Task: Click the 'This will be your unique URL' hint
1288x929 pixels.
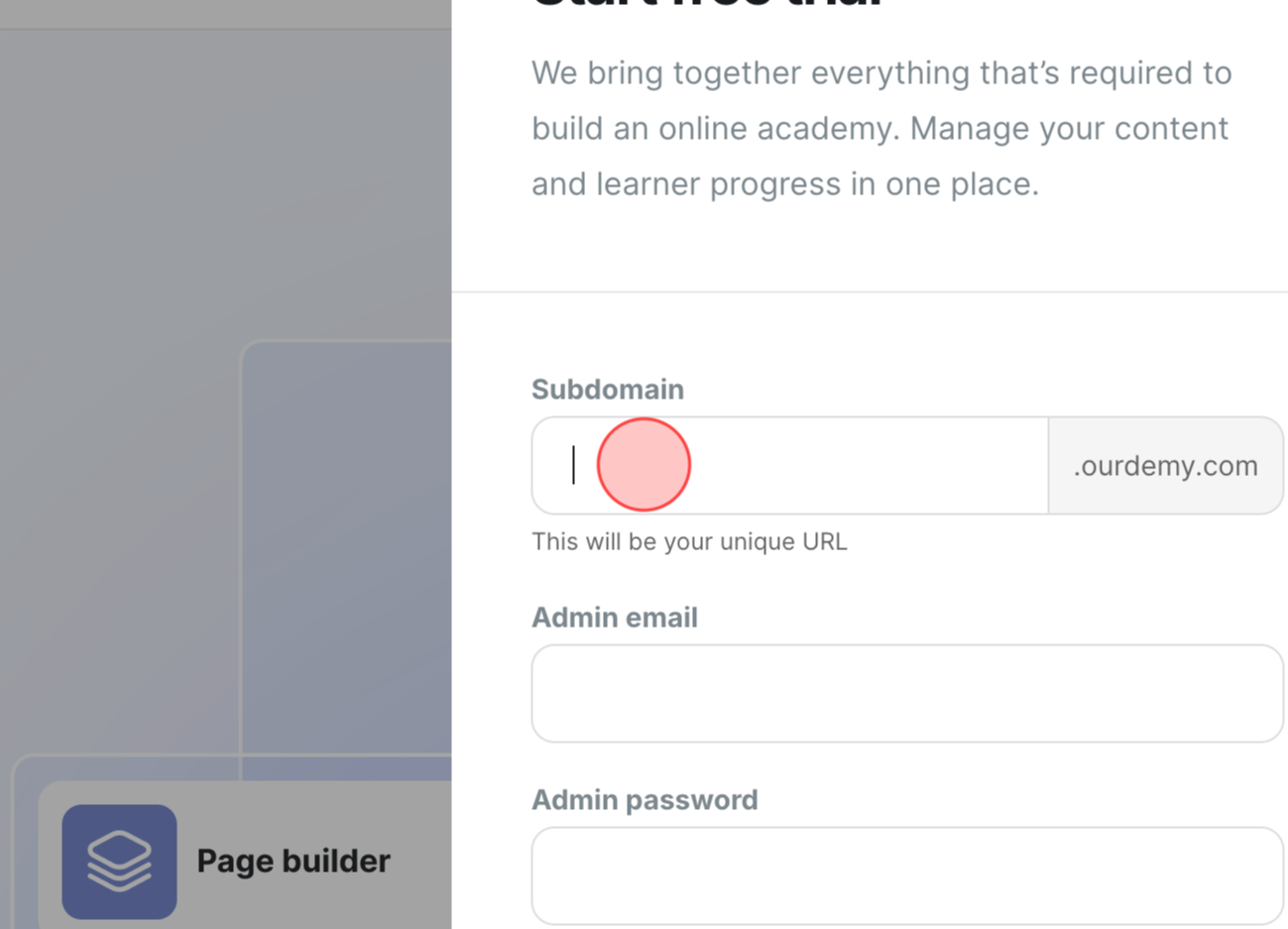Action: point(689,541)
